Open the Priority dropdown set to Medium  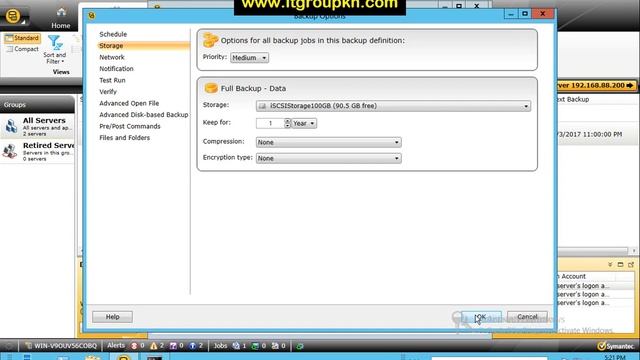click(249, 58)
